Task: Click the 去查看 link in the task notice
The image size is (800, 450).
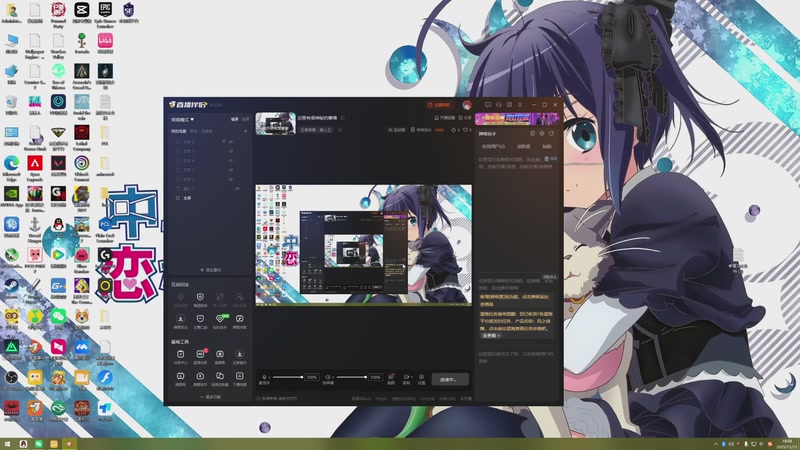Action: pos(491,336)
